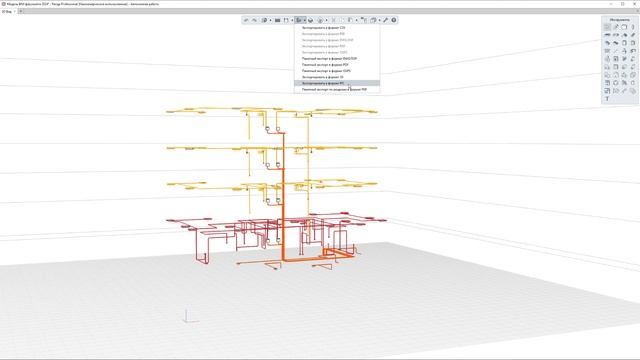Click third icon in Tools panel fourth row
The height and width of the screenshot is (360, 640).
[624, 51]
